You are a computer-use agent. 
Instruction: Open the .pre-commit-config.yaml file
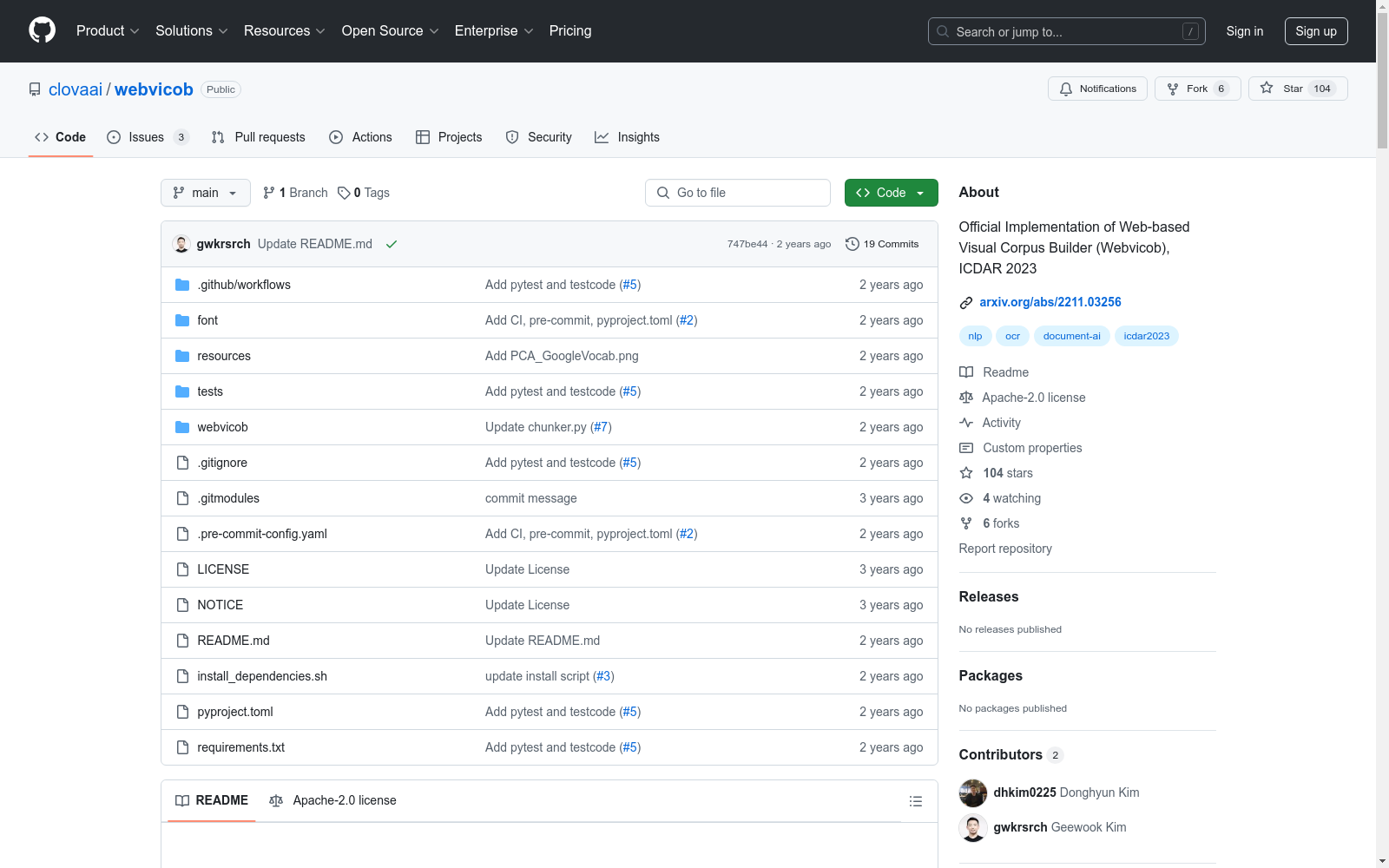[262, 534]
